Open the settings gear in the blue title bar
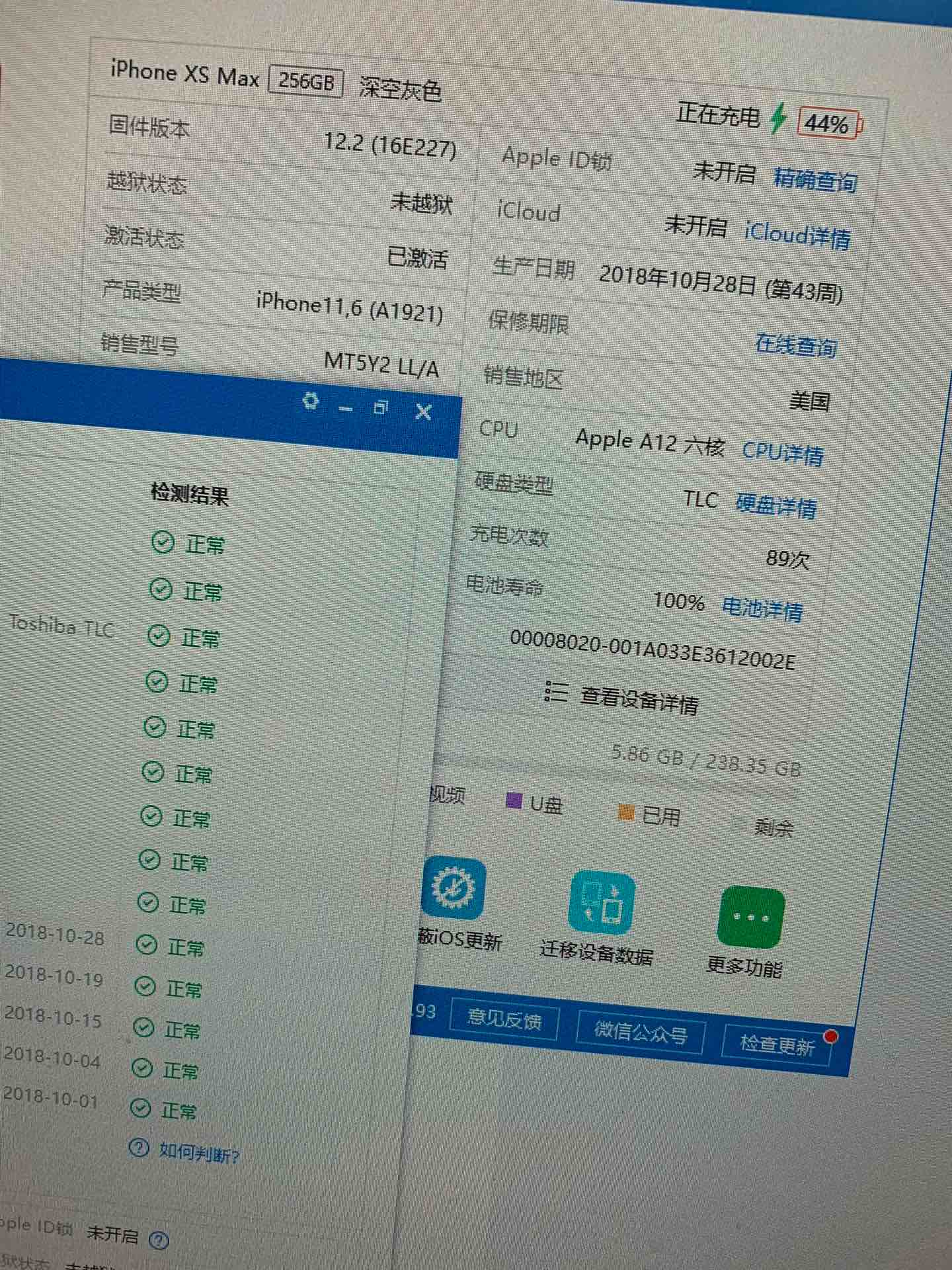Screen dimensions: 952x1270 310,401
